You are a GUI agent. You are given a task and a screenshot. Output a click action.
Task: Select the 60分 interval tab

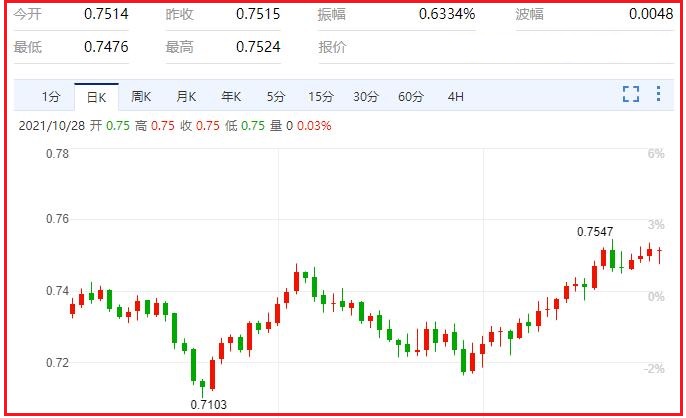(x=411, y=97)
